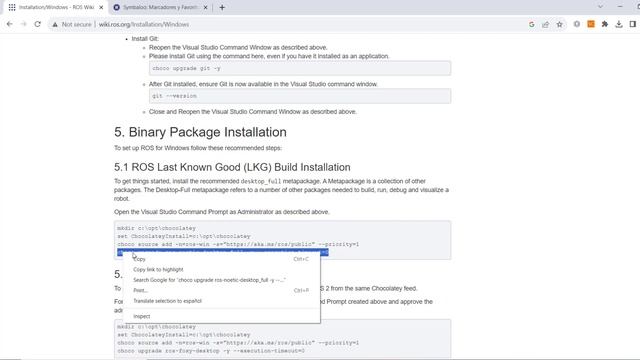Screen dimensions: 640x360
Task: Switch to the Installation/Windows ROS Wiki tab
Action: pyautogui.click(x=56, y=7)
